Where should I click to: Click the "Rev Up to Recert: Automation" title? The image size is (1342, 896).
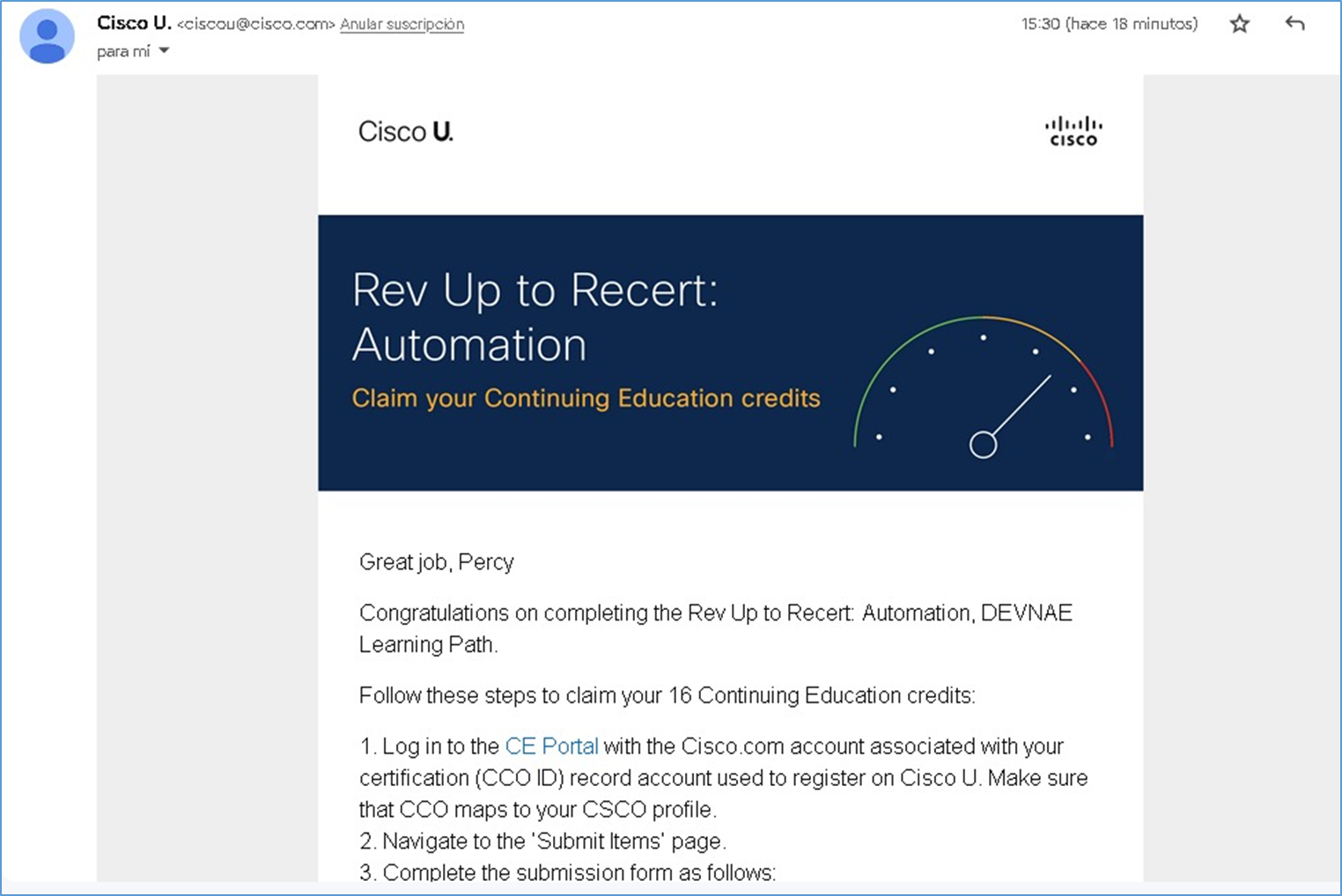tap(535, 317)
